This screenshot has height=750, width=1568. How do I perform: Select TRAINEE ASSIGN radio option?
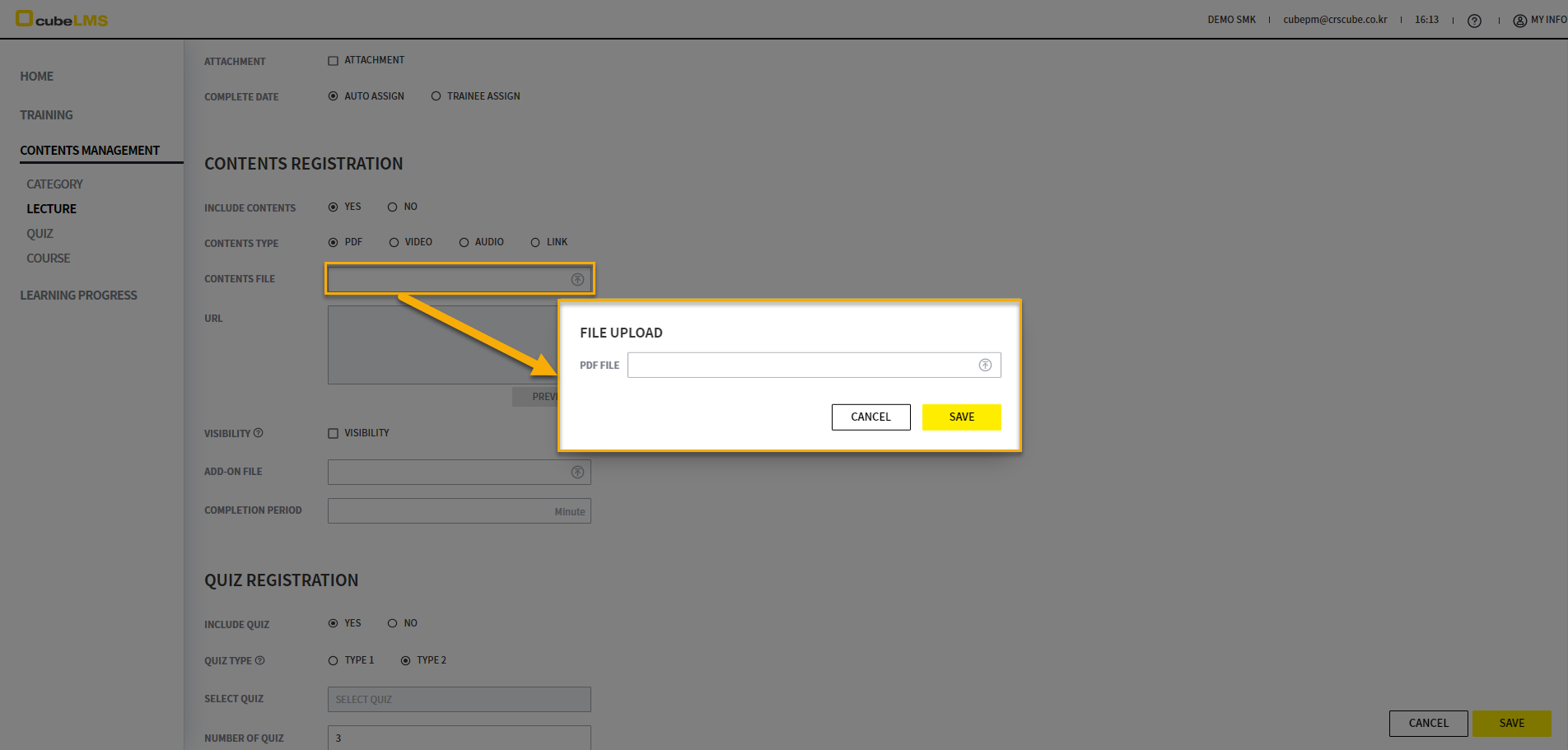click(436, 96)
